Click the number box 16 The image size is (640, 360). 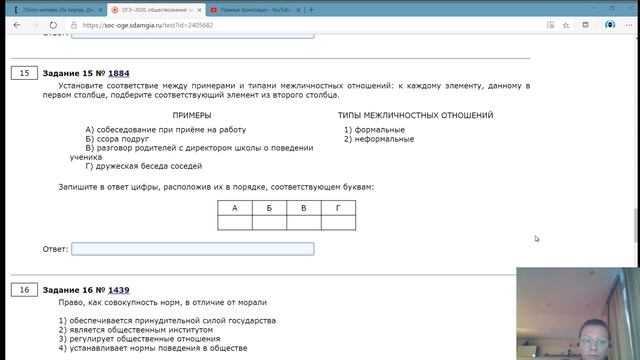tap(24, 290)
